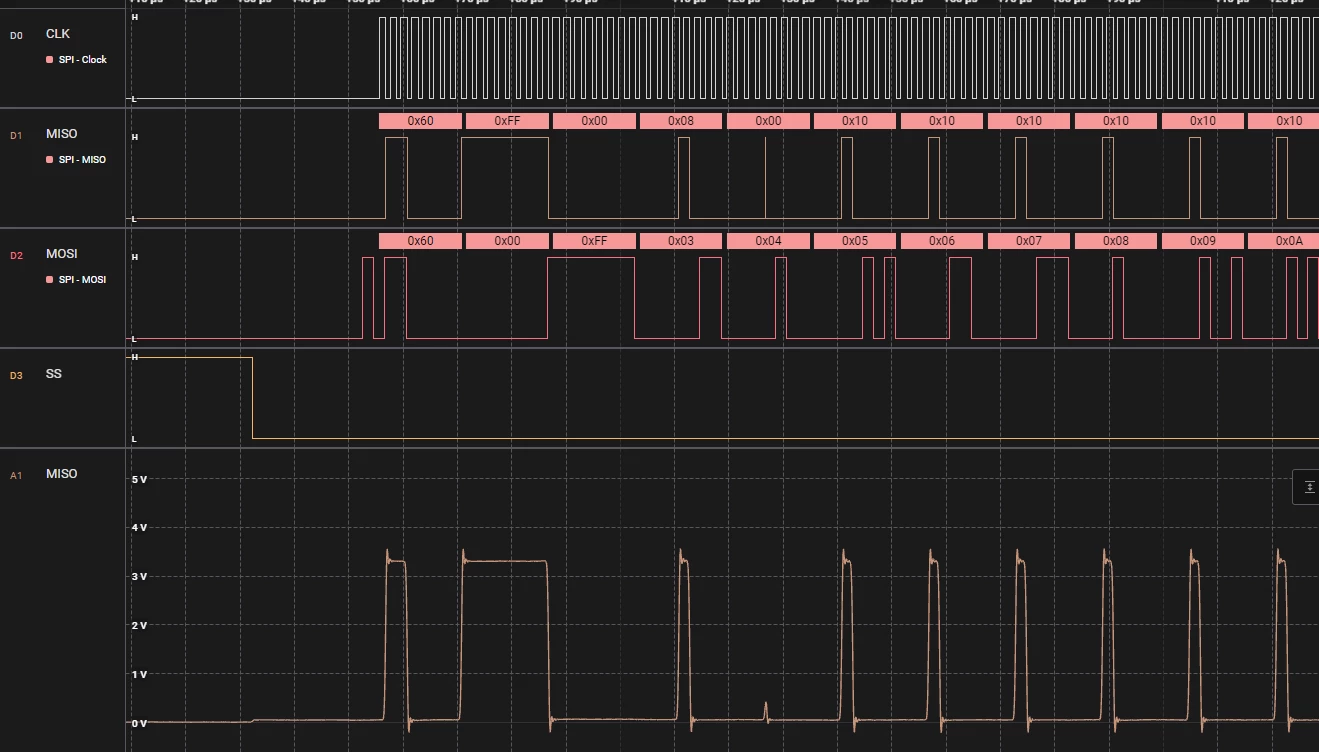Viewport: 1319px width, 752px height.
Task: Select the CLK channel name
Action: pos(58,34)
